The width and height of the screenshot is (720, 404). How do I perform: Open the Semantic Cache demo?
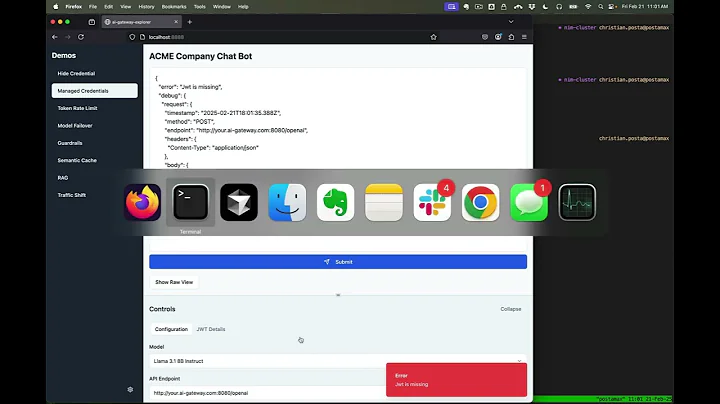[95, 160]
